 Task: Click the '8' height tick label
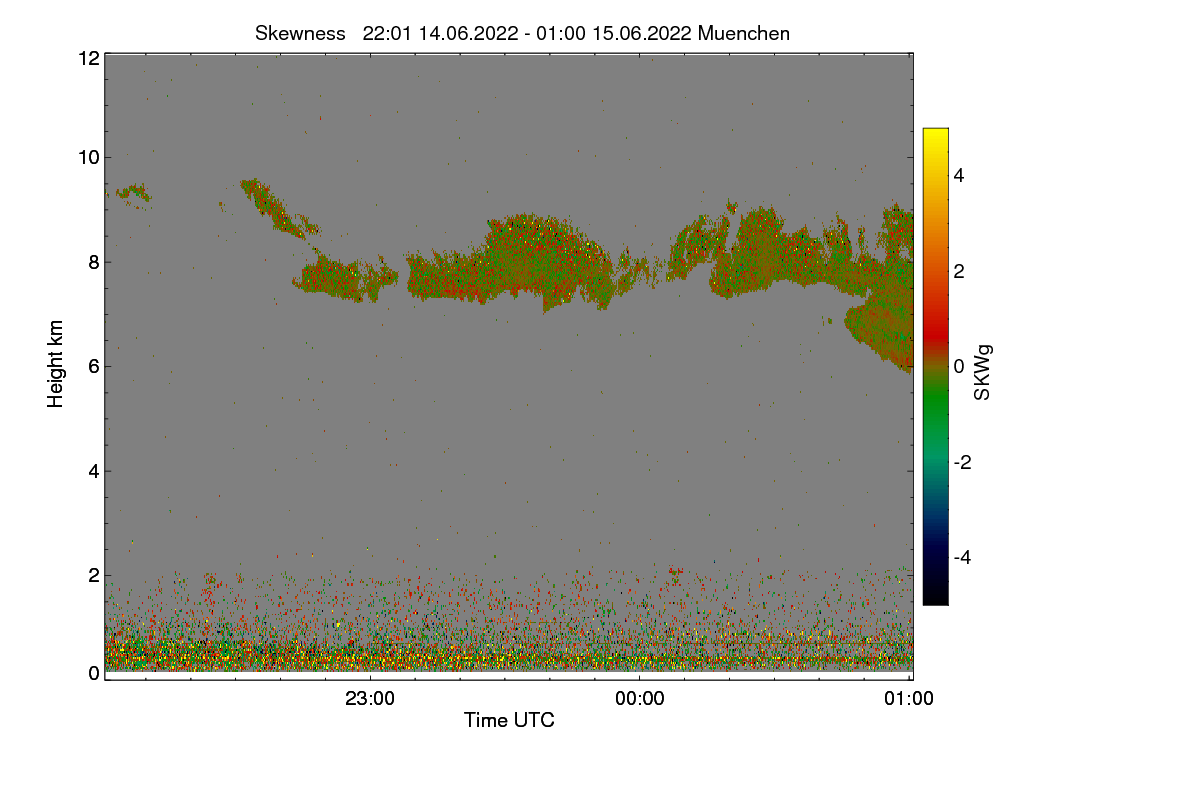94,262
